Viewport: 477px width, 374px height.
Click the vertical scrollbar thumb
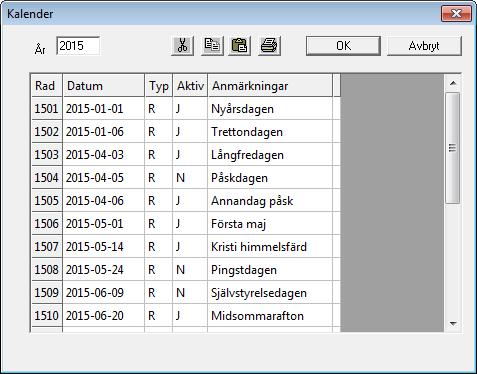point(453,148)
